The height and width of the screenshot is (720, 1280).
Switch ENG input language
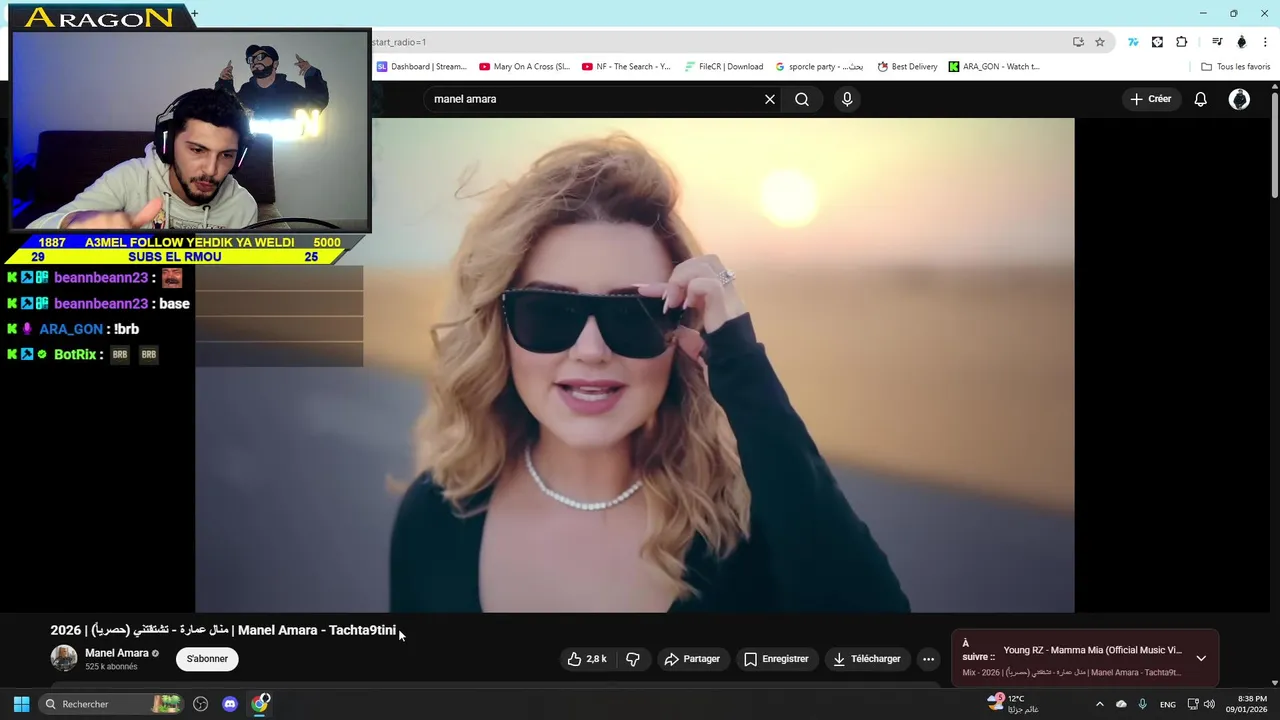[x=1167, y=704]
